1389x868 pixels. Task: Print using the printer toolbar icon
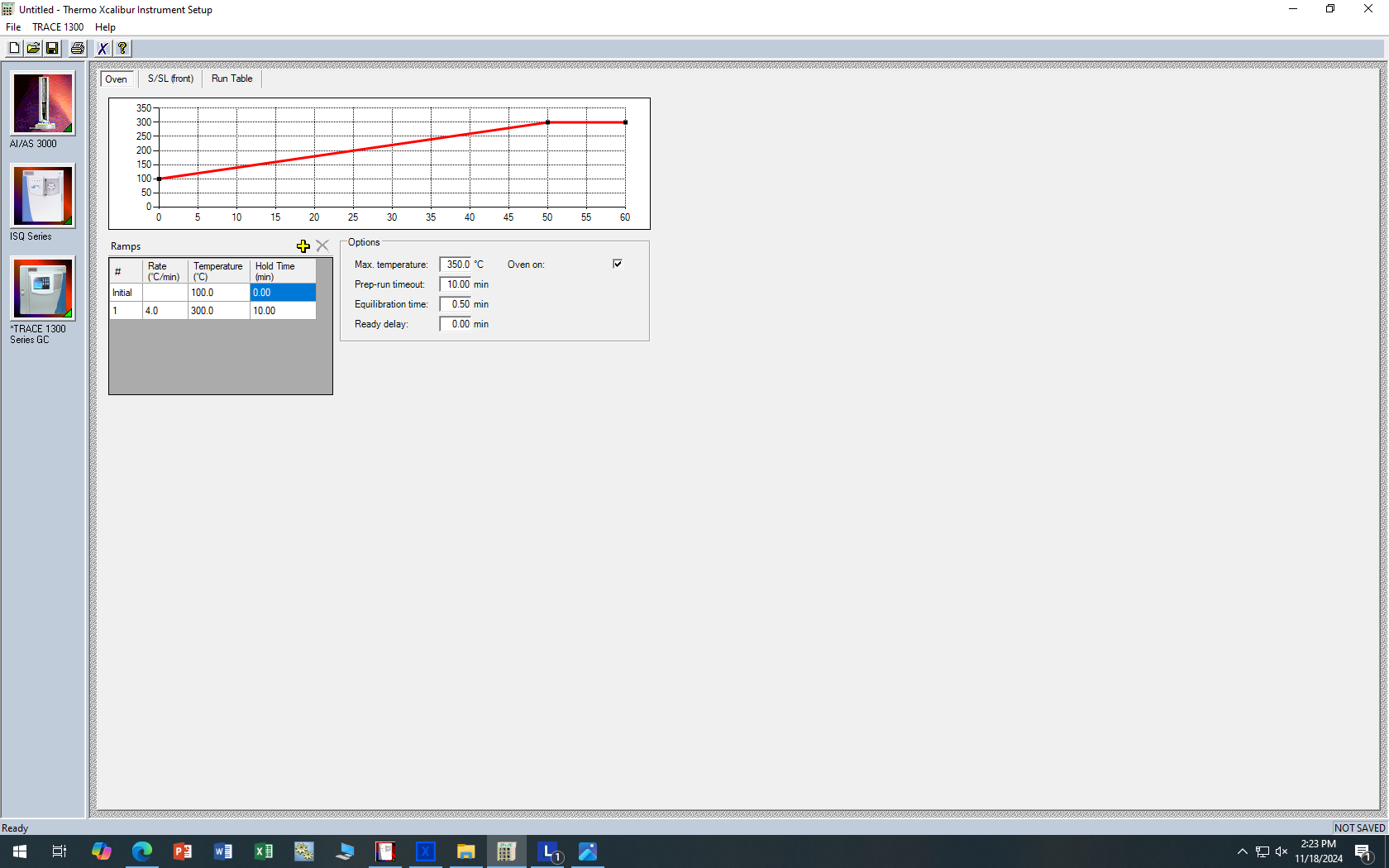[x=78, y=48]
